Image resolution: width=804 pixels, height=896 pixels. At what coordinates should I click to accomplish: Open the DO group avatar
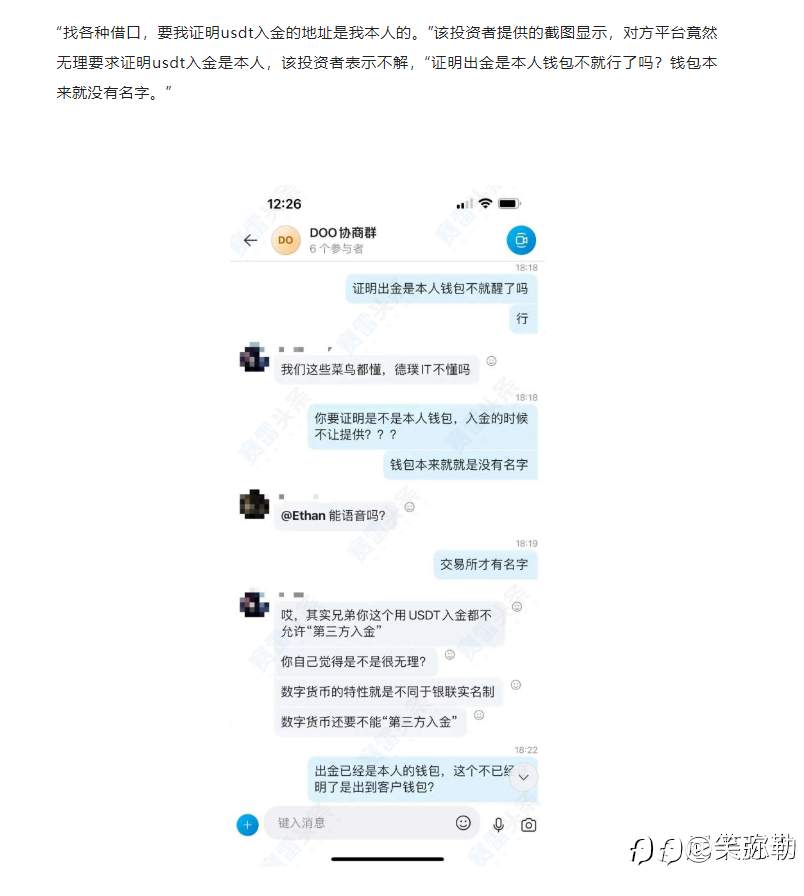click(285, 241)
